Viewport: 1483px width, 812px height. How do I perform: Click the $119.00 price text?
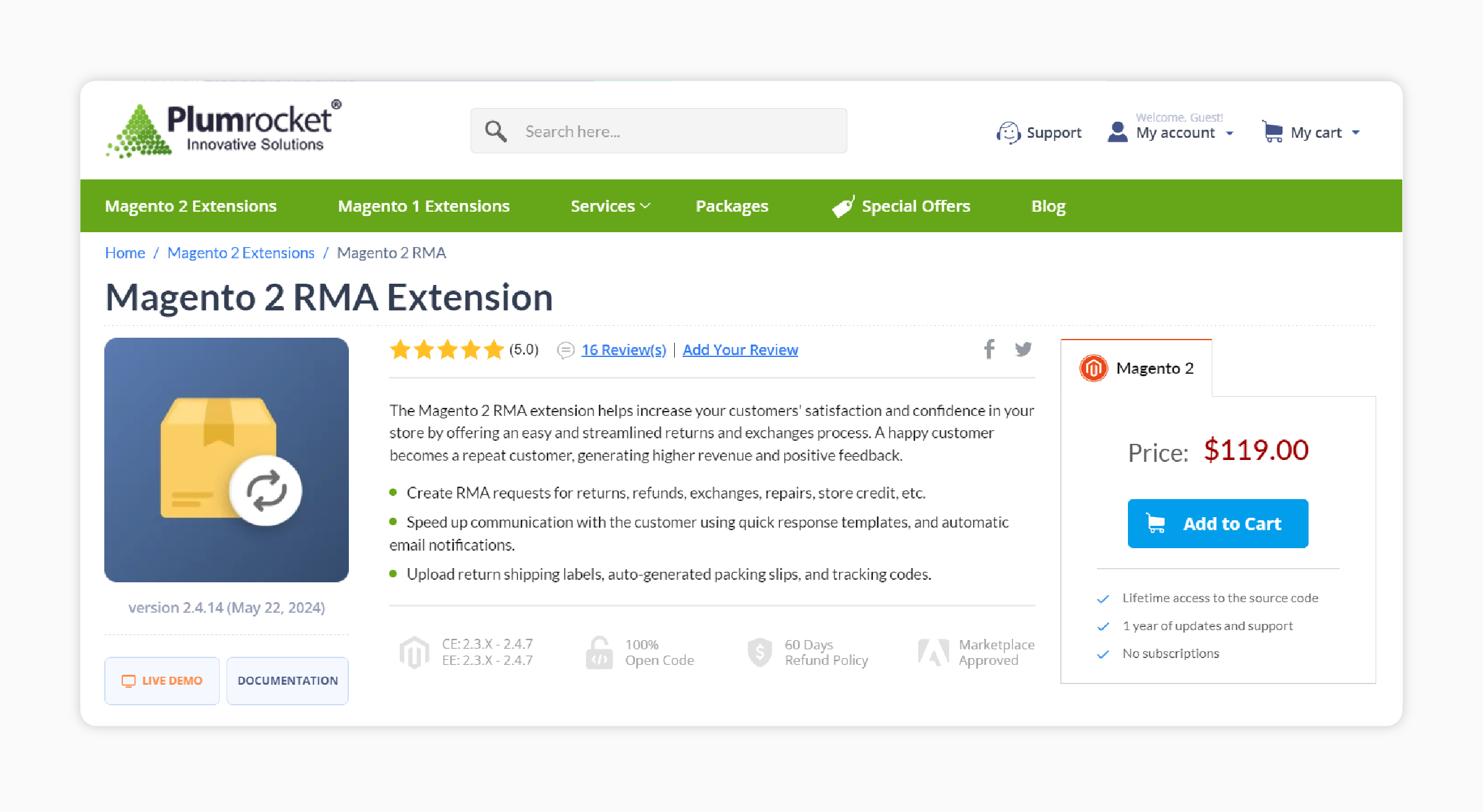click(x=1256, y=451)
